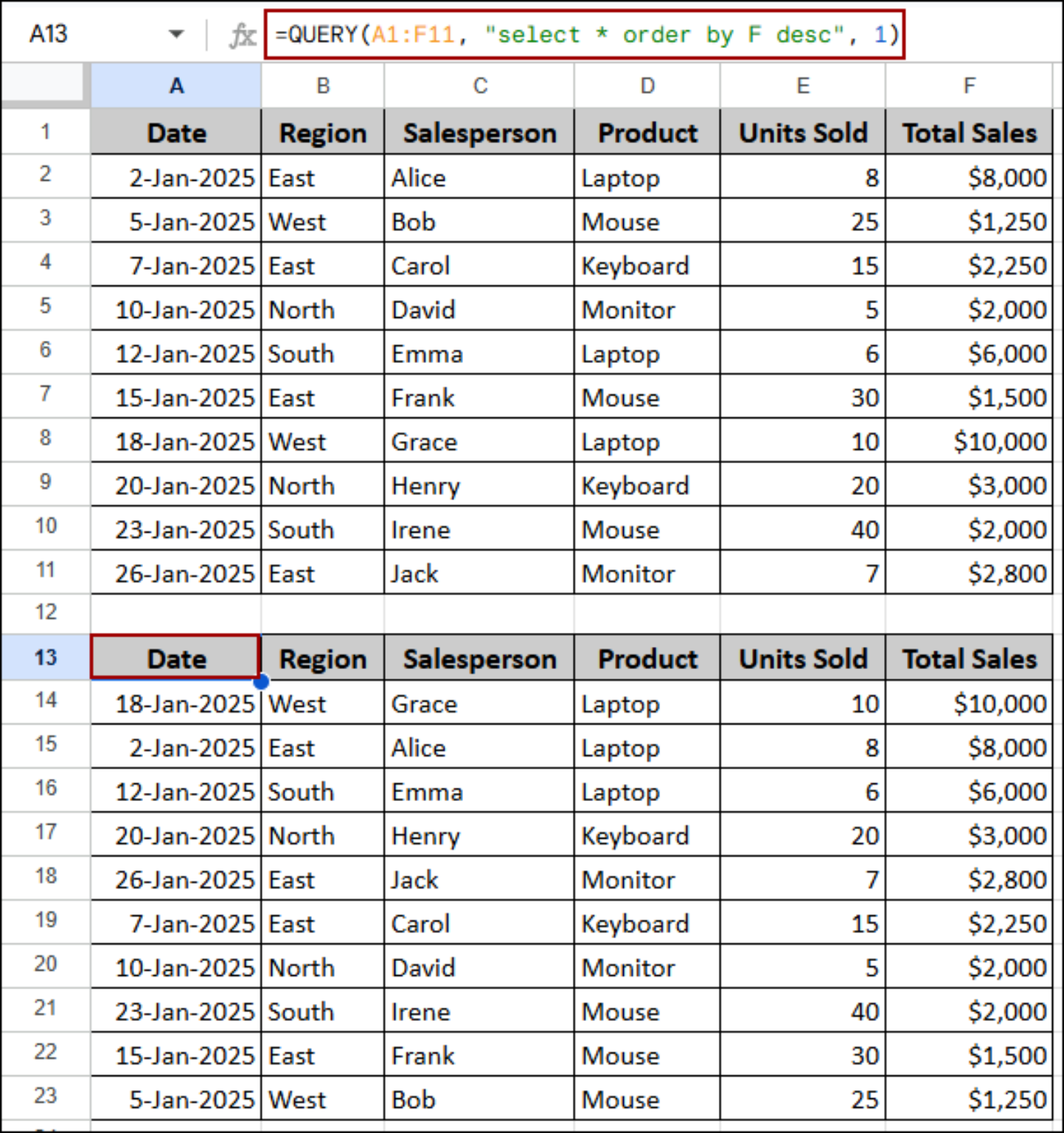This screenshot has height=1133, width=1064.
Task: Open the Name box dropdown arrow
Action: (175, 34)
